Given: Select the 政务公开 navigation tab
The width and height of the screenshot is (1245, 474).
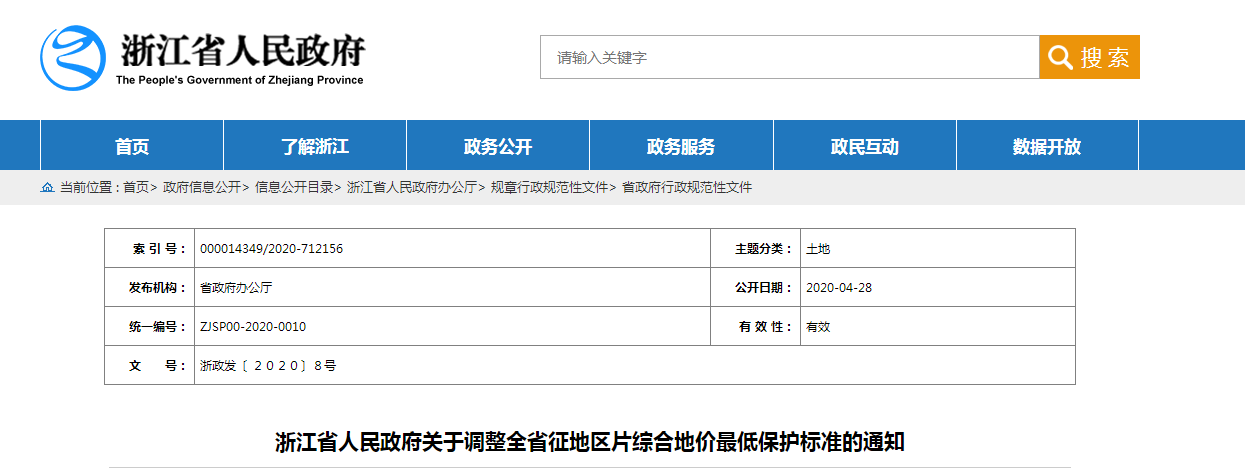Looking at the screenshot, I should [498, 147].
